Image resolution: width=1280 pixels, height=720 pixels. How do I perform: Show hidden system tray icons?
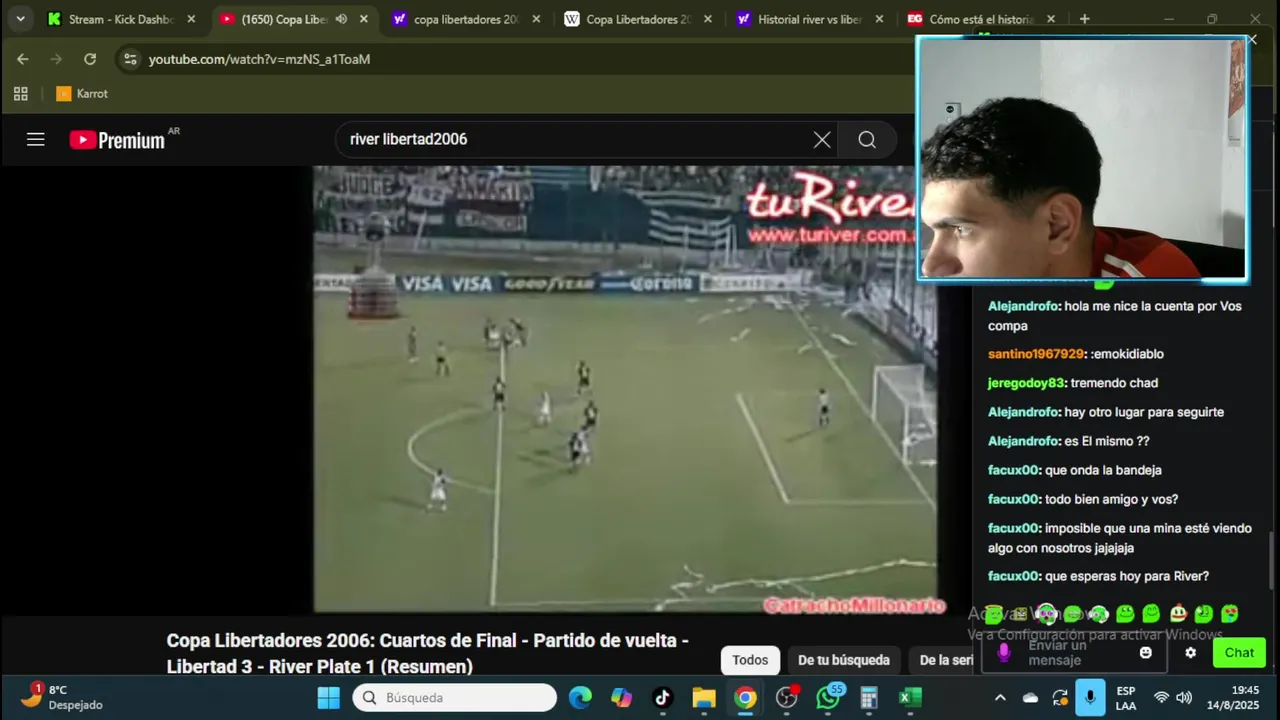pos(1000,698)
